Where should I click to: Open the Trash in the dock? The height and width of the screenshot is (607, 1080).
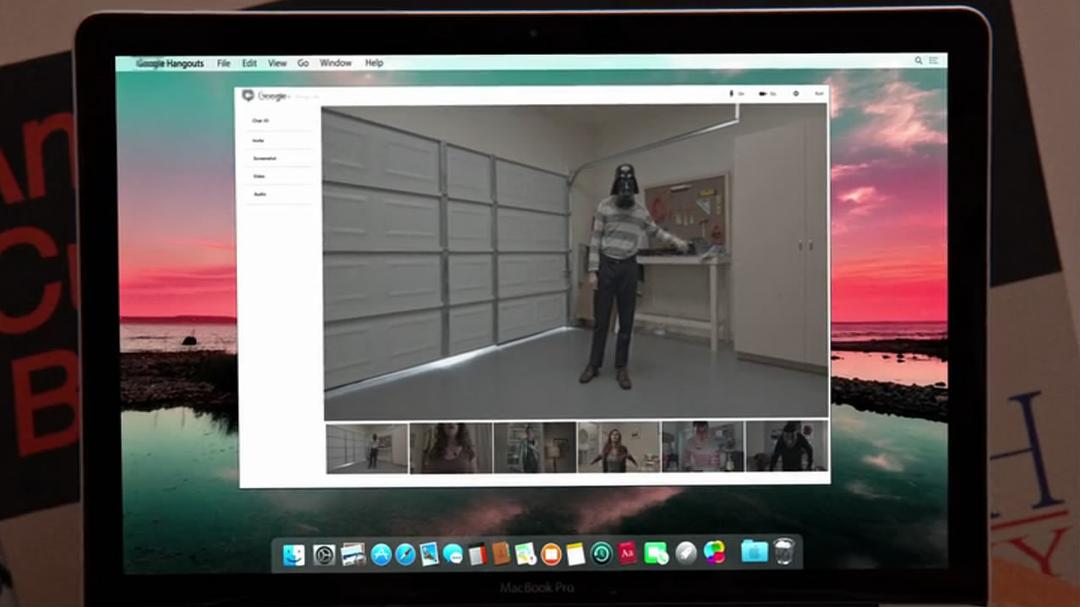point(784,552)
